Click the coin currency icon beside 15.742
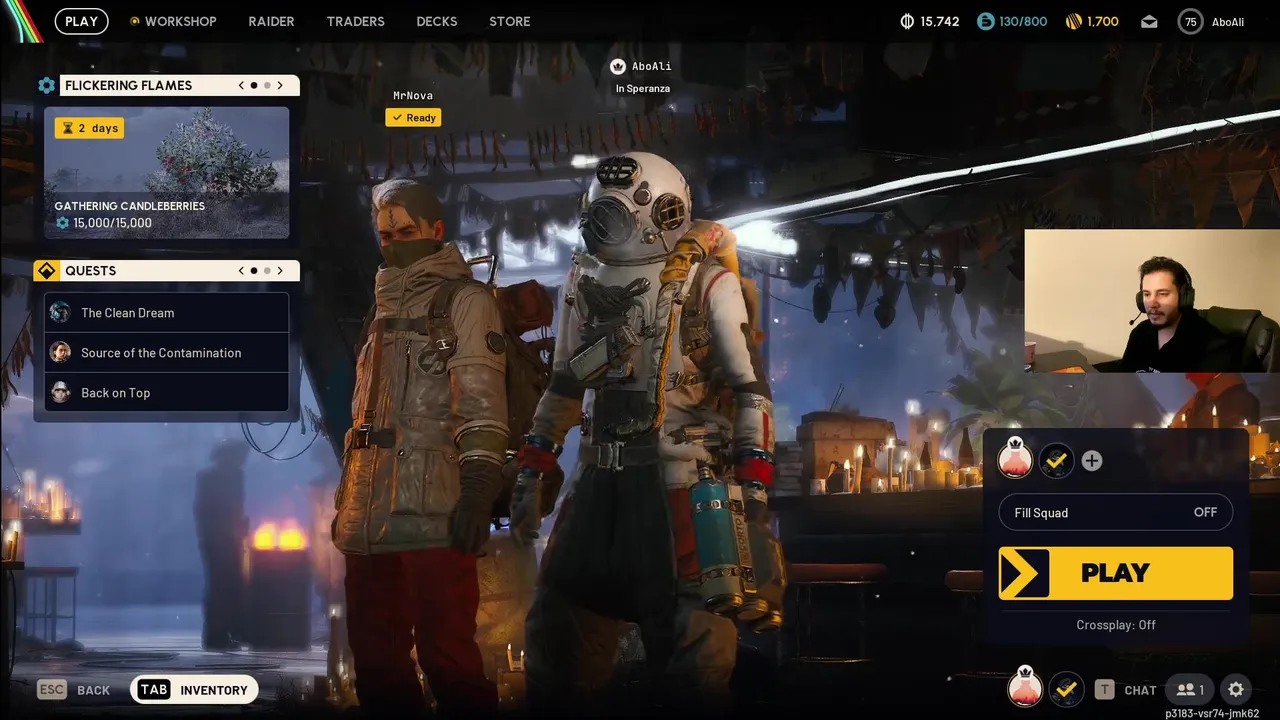 [x=908, y=21]
